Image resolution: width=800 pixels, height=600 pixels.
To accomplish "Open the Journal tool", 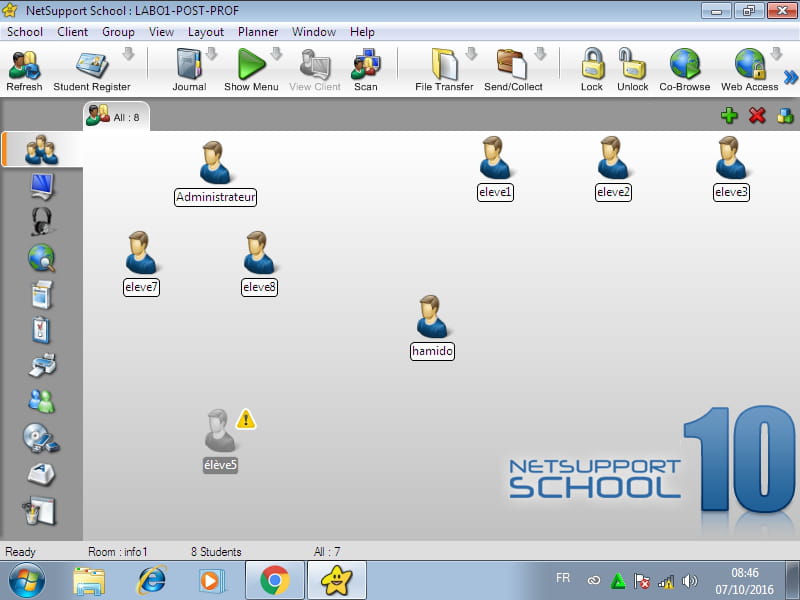I will 189,70.
